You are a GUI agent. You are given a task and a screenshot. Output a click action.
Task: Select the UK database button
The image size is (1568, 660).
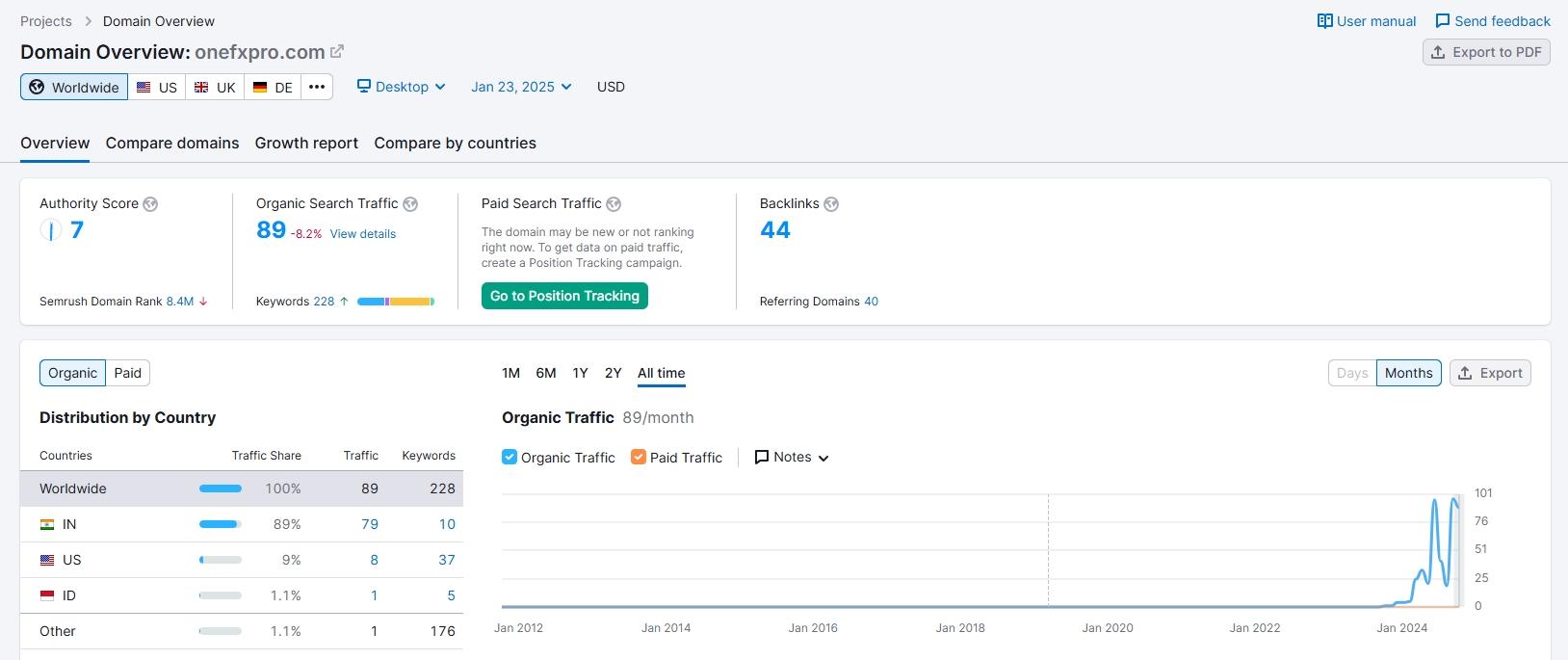[215, 87]
